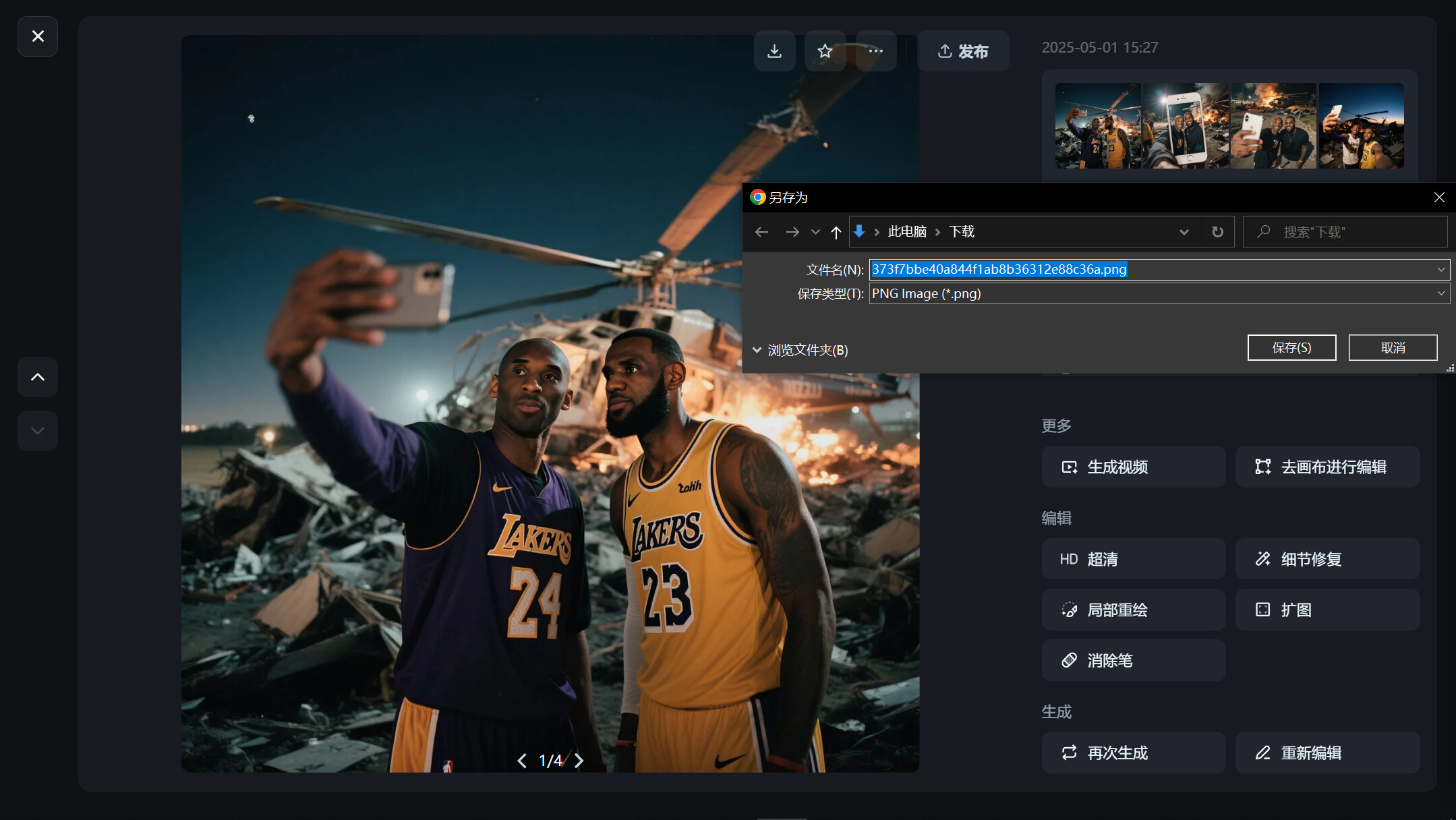Go forward in save dialog navigation
The height and width of the screenshot is (820, 1456).
point(792,232)
